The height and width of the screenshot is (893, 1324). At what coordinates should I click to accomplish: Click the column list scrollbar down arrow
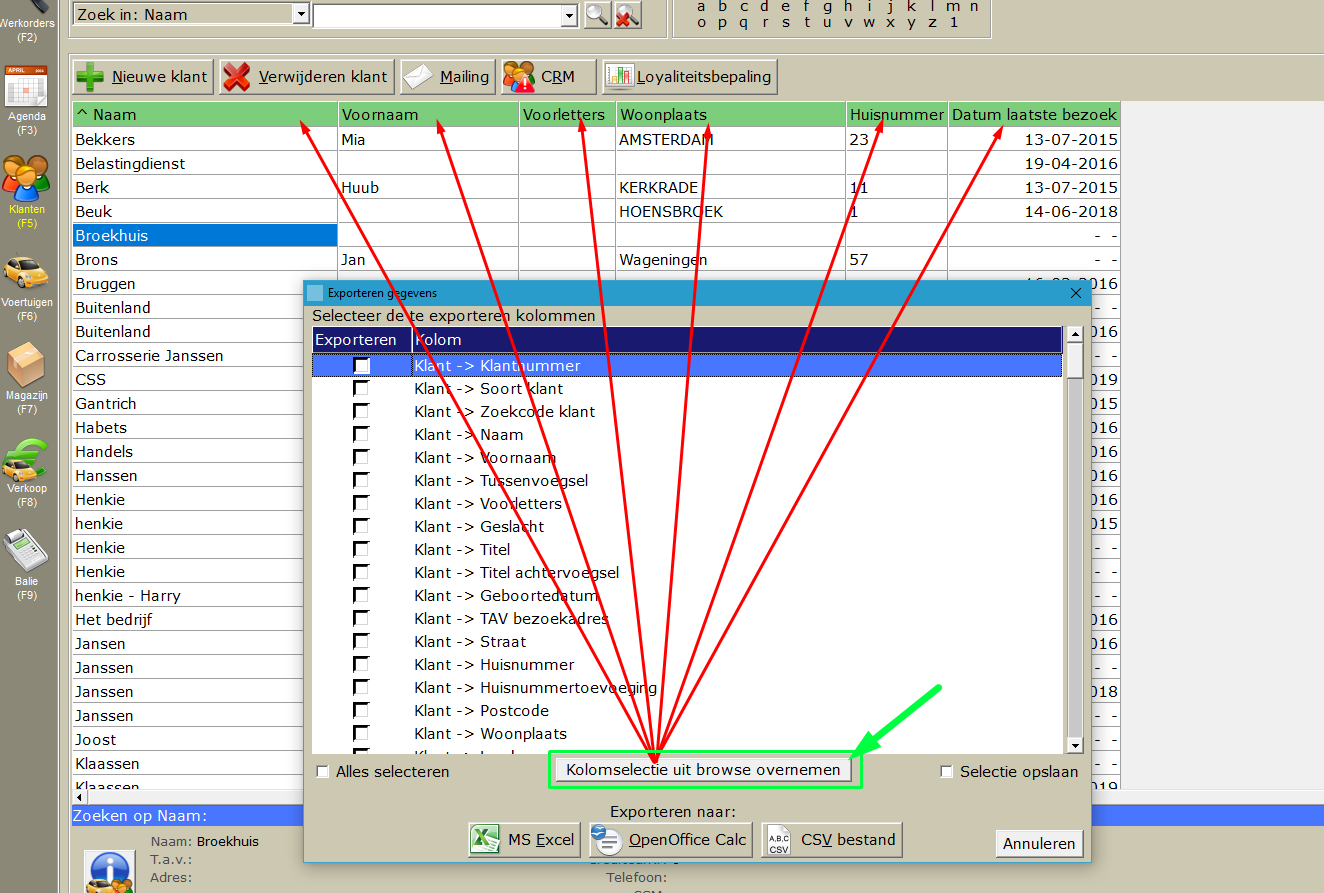(x=1075, y=745)
